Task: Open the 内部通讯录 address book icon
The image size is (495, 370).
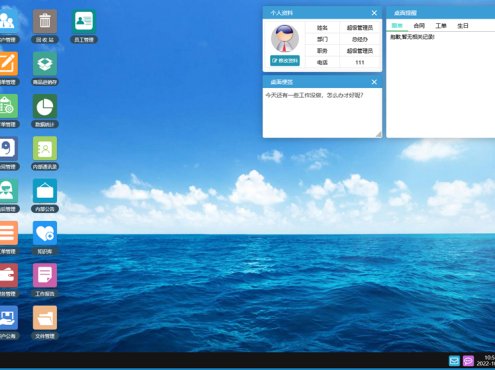Action: pos(45,148)
